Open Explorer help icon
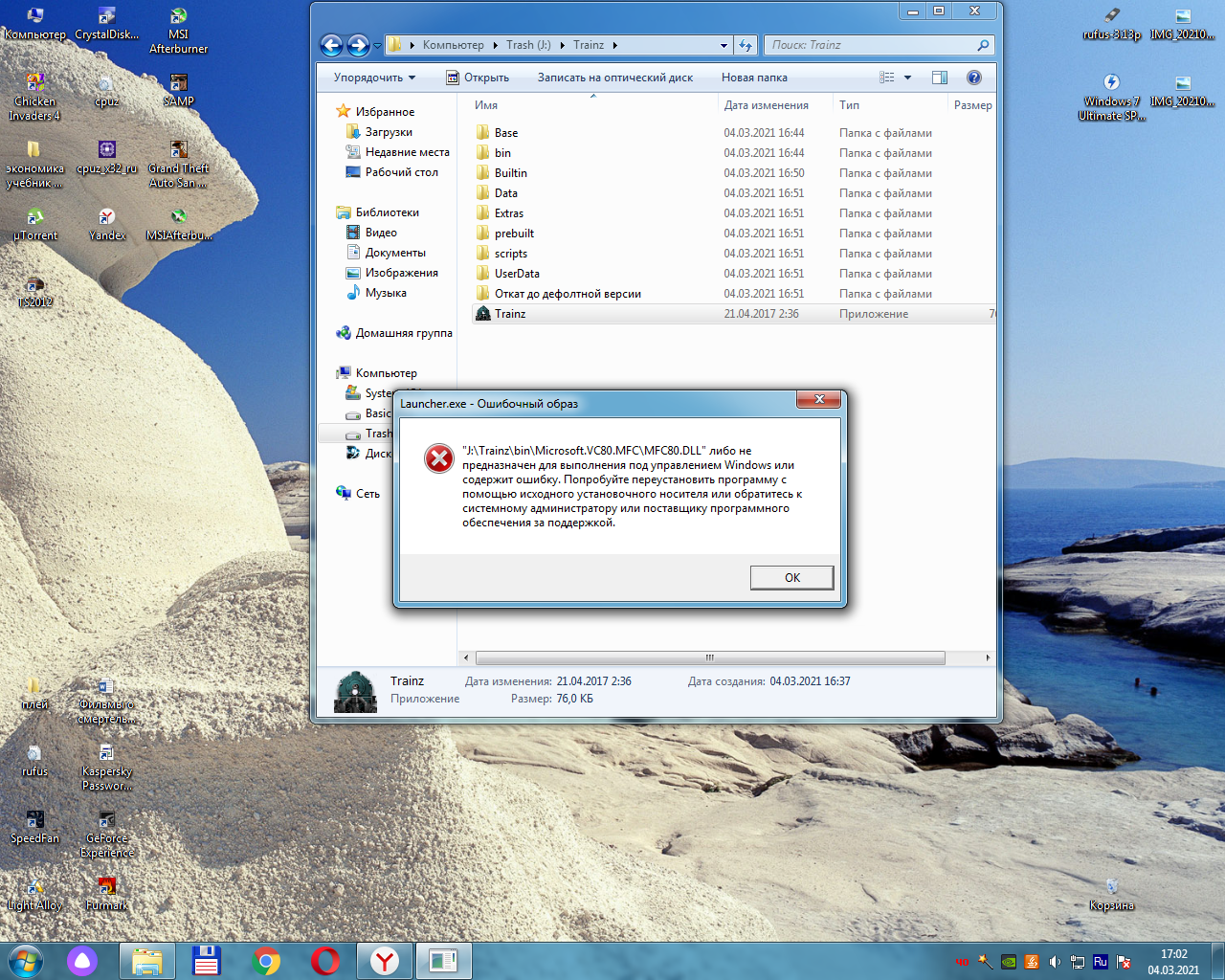Image resolution: width=1225 pixels, height=980 pixels. tap(974, 78)
